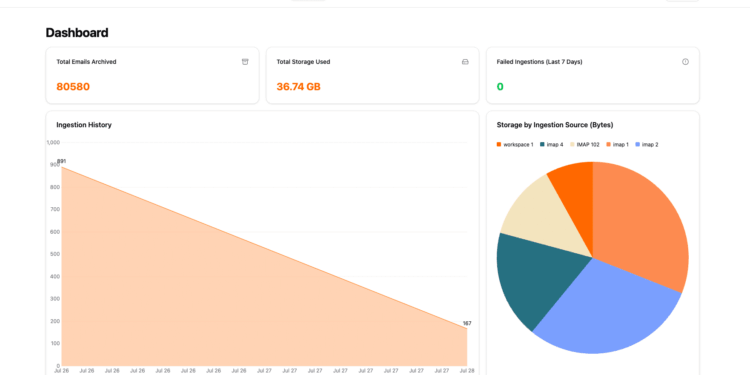Click the 167 data point on Ingestion History
Image resolution: width=750 pixels, height=375 pixels.
pos(467,328)
